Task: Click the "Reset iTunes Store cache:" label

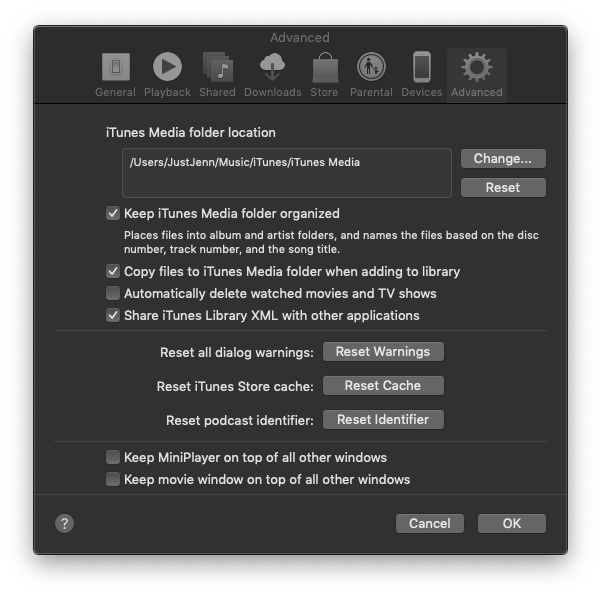Action: tap(235, 386)
